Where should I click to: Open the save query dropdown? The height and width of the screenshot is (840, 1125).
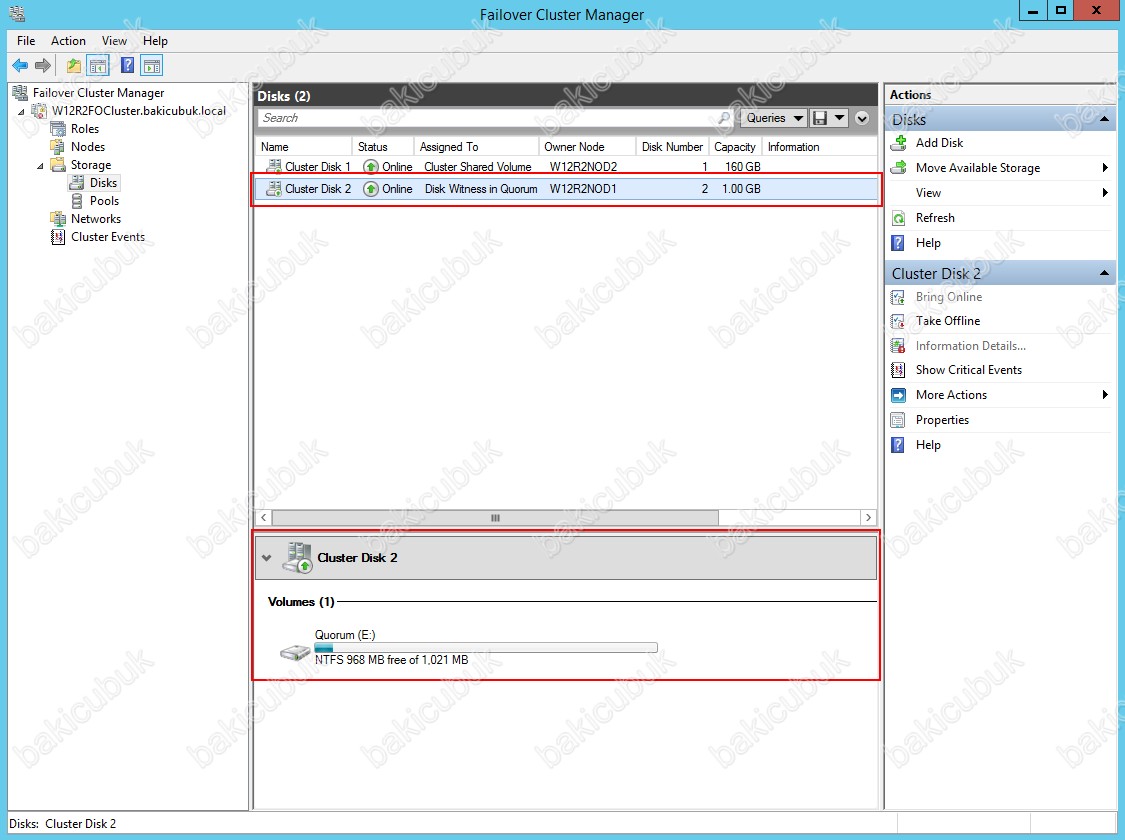coord(839,118)
